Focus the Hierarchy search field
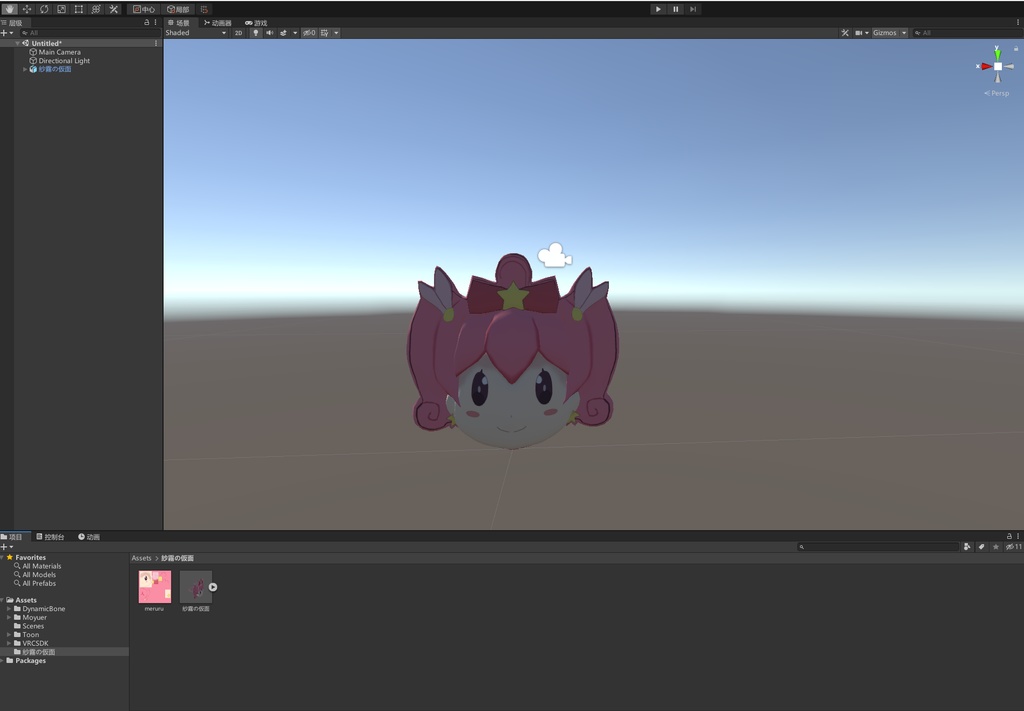 click(x=89, y=33)
